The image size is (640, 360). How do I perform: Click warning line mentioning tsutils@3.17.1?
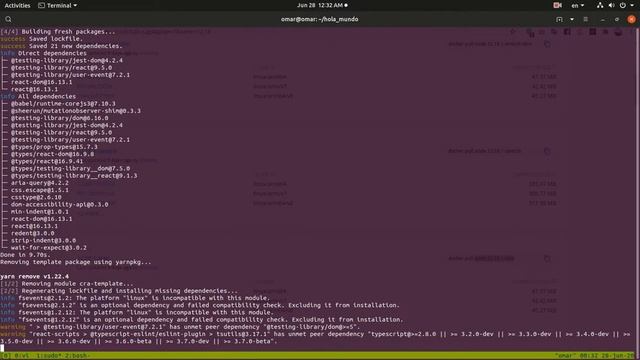click(315, 338)
